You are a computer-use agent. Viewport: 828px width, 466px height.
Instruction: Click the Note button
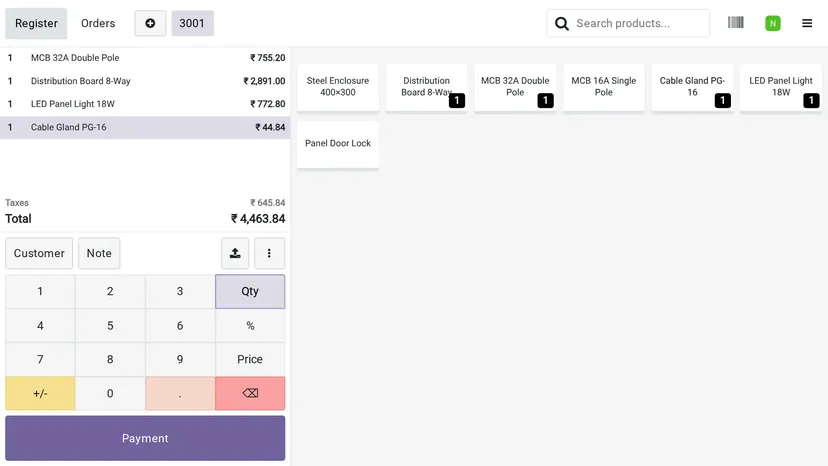(x=99, y=253)
